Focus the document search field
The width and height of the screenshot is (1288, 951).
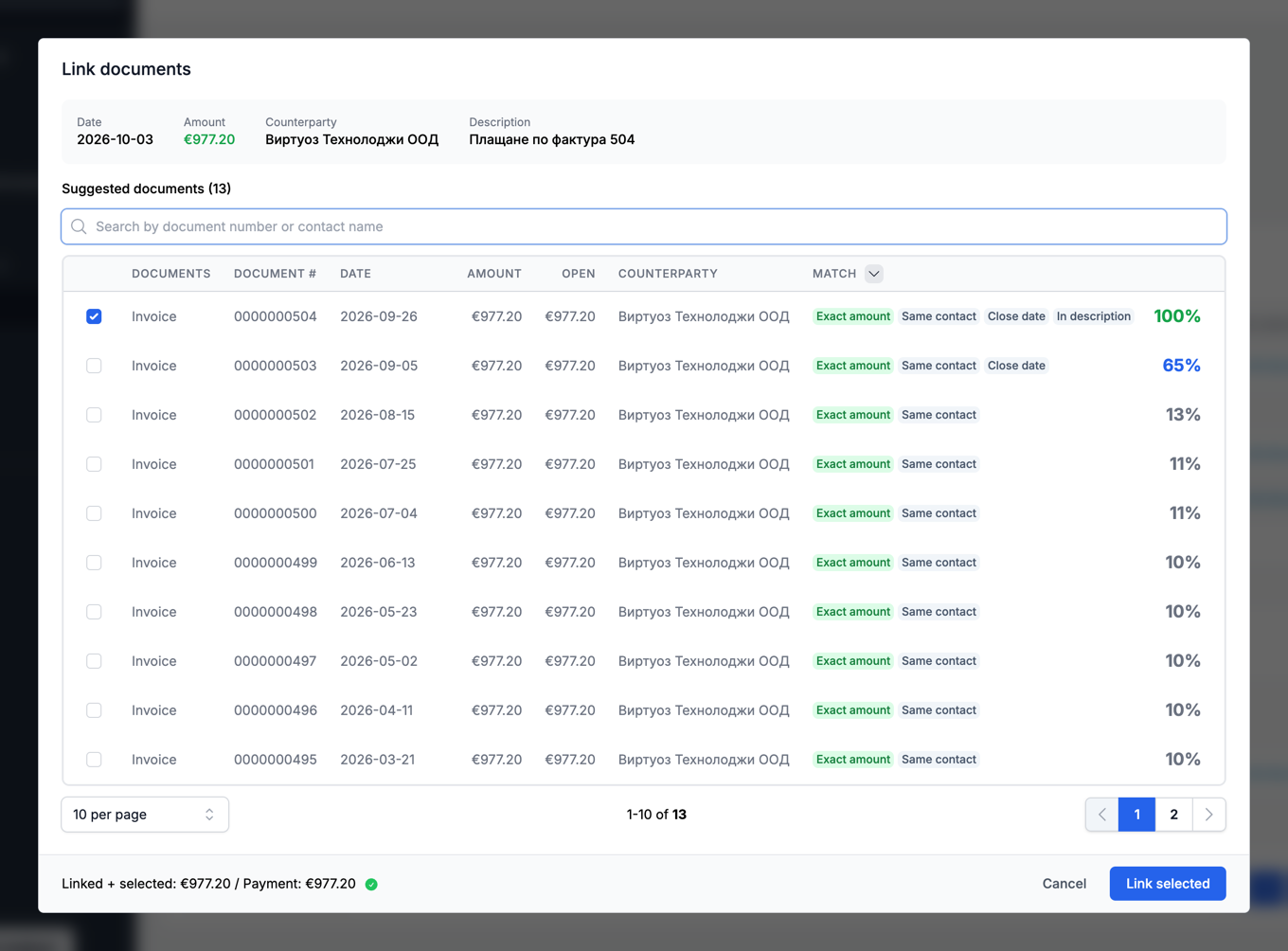(644, 226)
